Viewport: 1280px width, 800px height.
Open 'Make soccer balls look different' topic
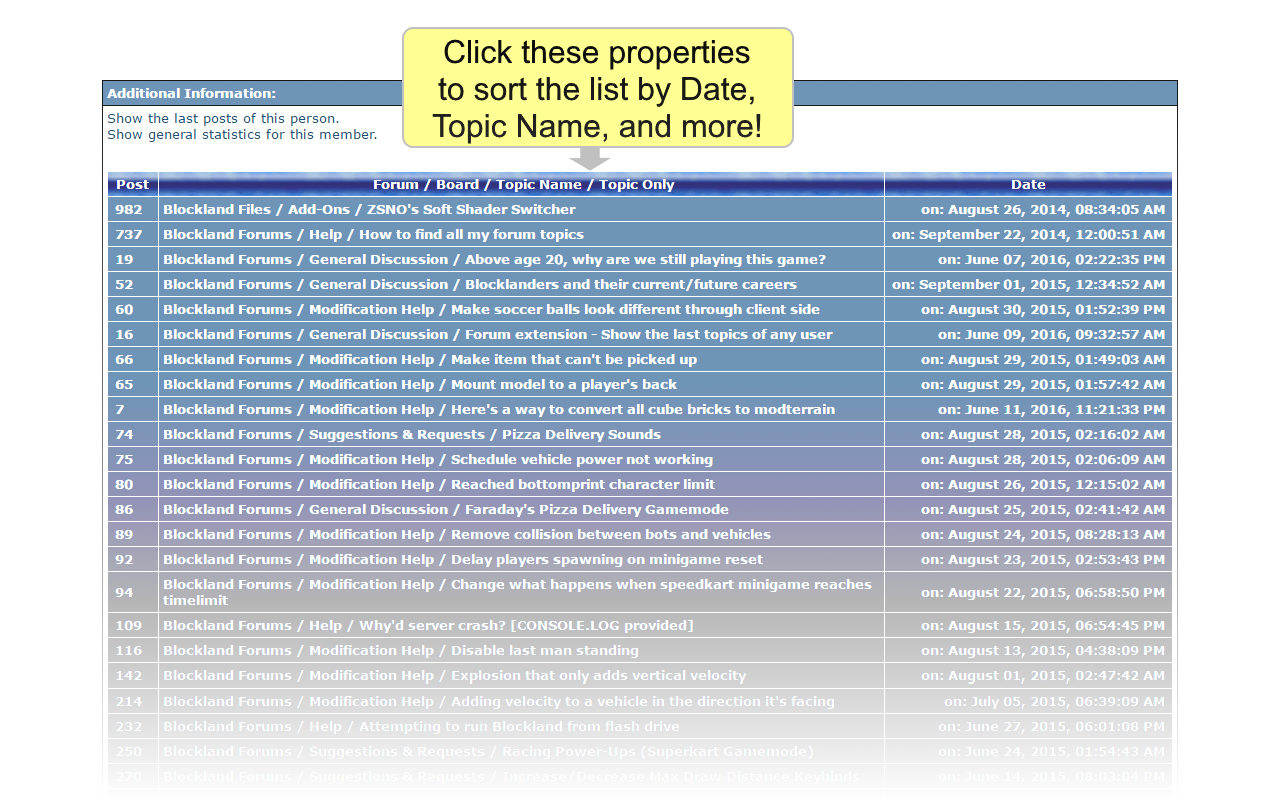coord(635,309)
